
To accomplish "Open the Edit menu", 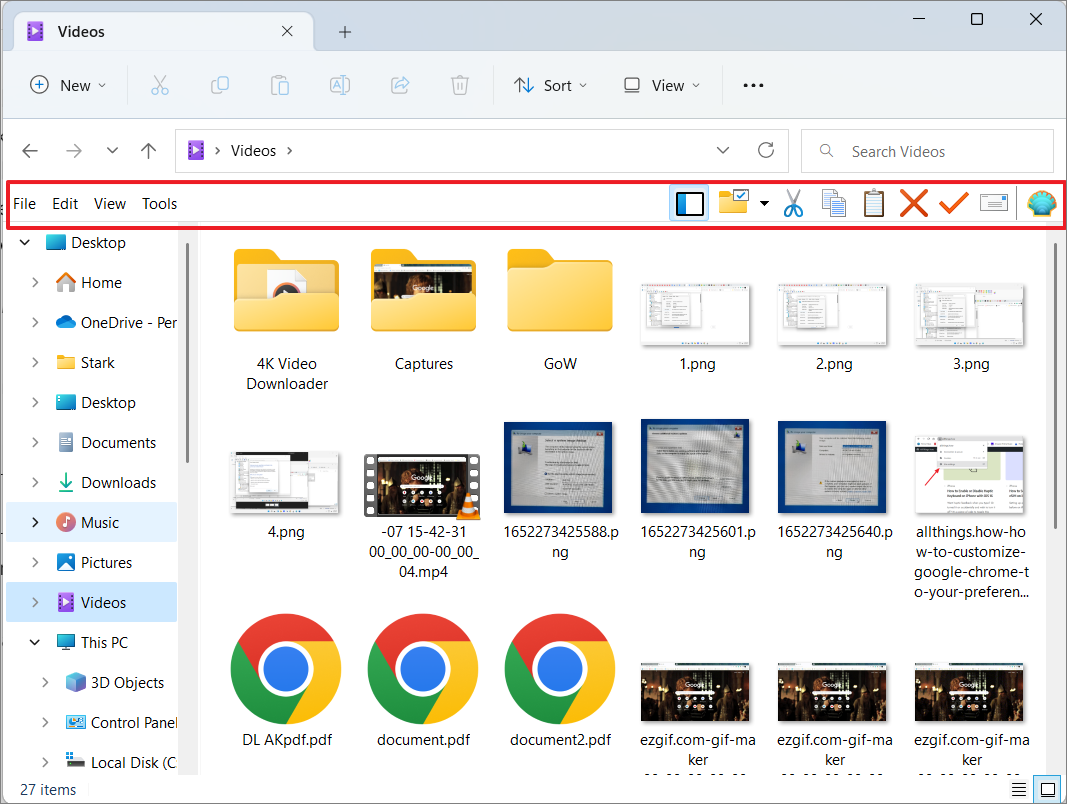I will coord(64,203).
